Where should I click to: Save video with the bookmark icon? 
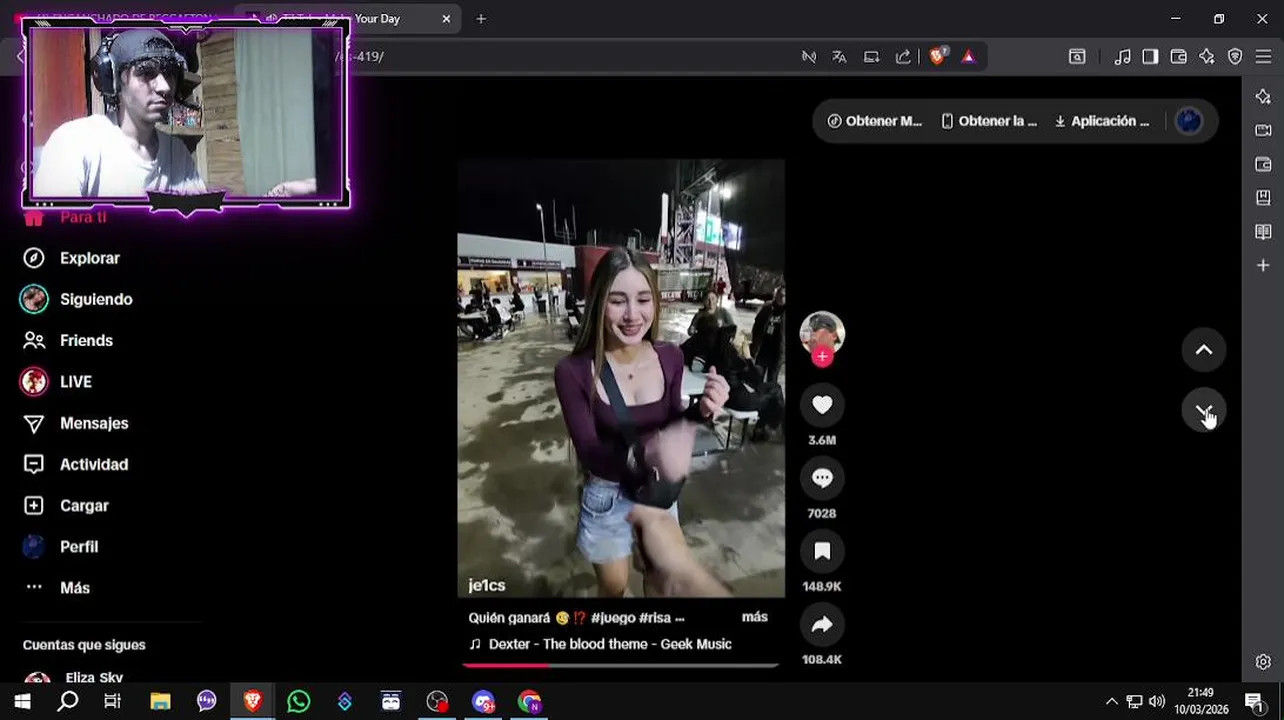[822, 551]
